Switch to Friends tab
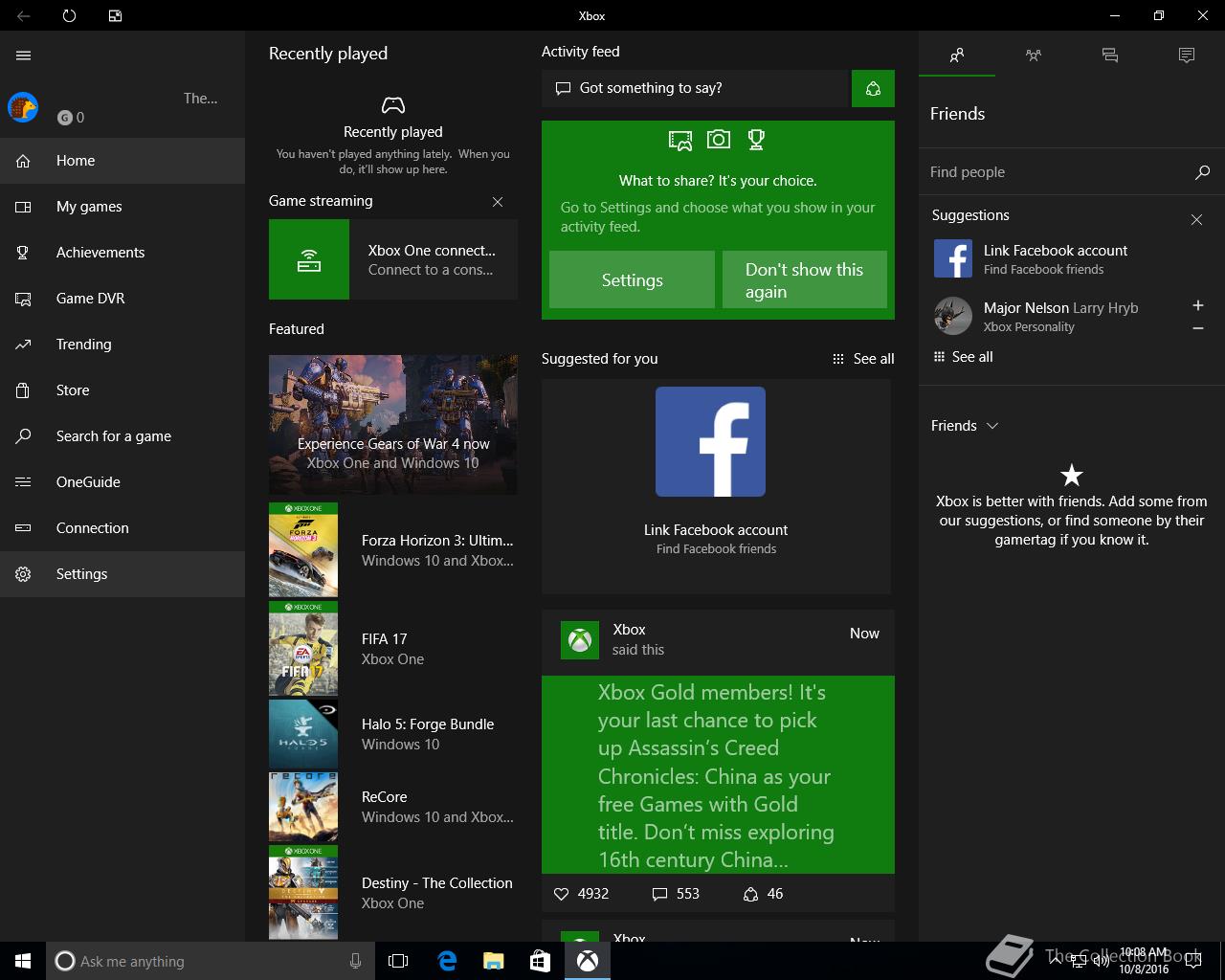Viewport: 1225px width, 980px height. click(x=957, y=56)
